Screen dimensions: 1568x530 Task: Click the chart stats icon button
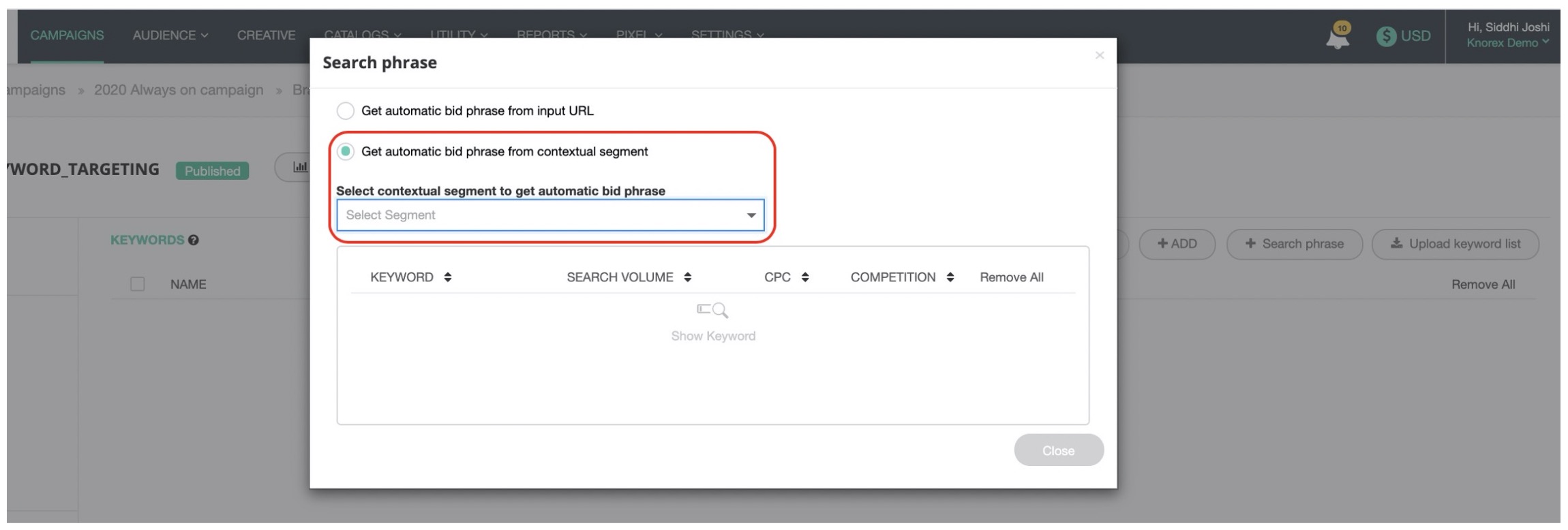(299, 168)
